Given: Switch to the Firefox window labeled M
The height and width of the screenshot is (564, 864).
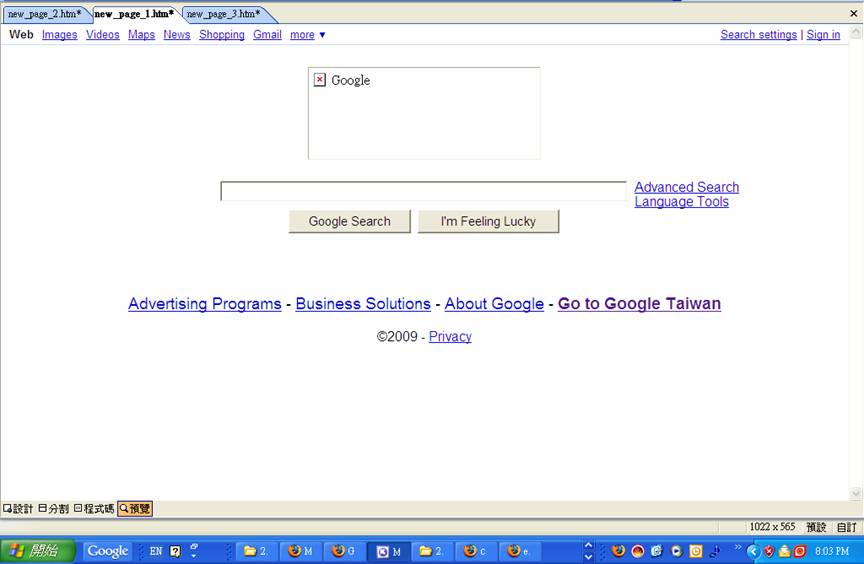Looking at the screenshot, I should click(x=300, y=551).
